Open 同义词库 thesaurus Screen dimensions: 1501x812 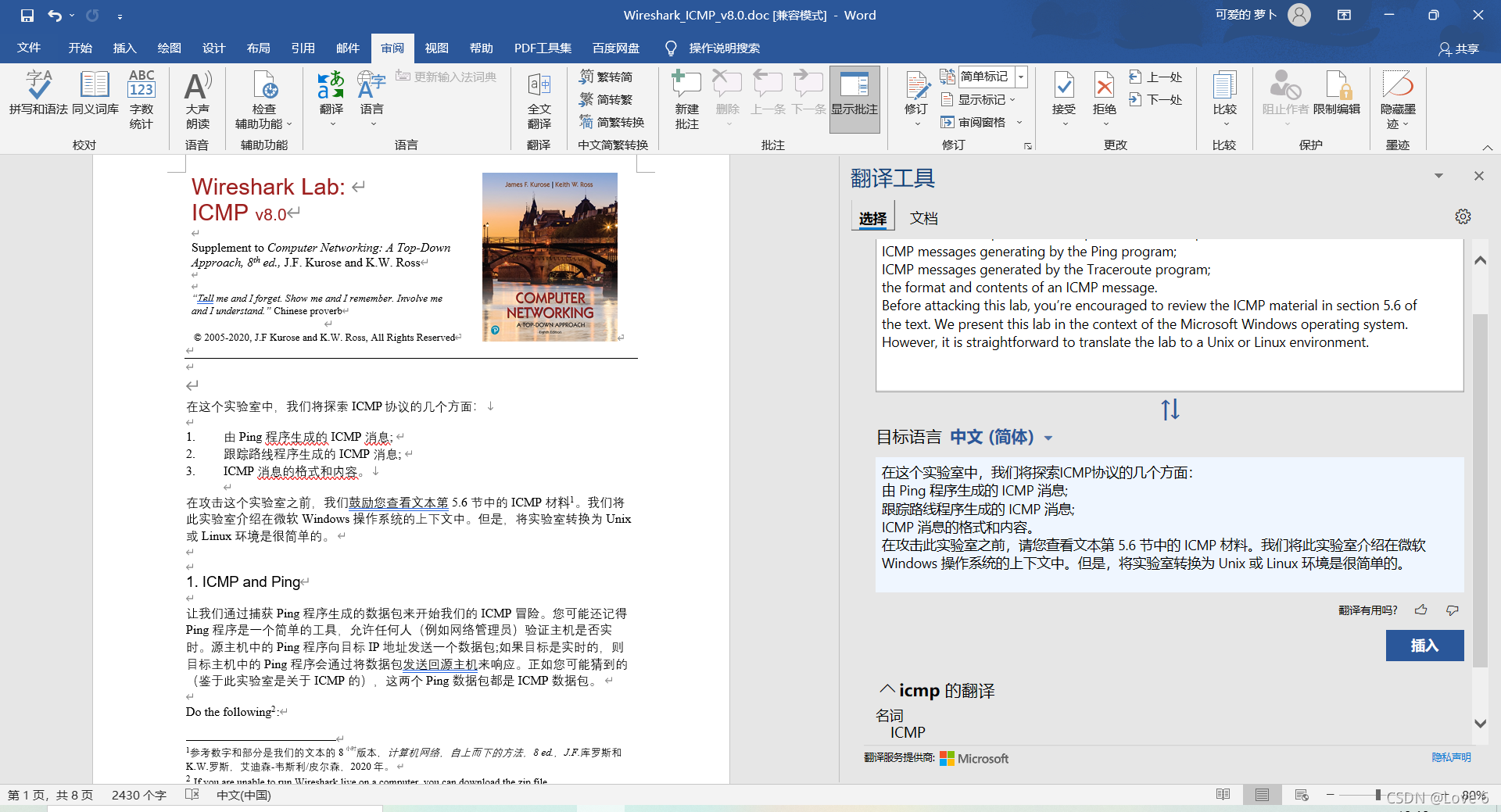[95, 93]
